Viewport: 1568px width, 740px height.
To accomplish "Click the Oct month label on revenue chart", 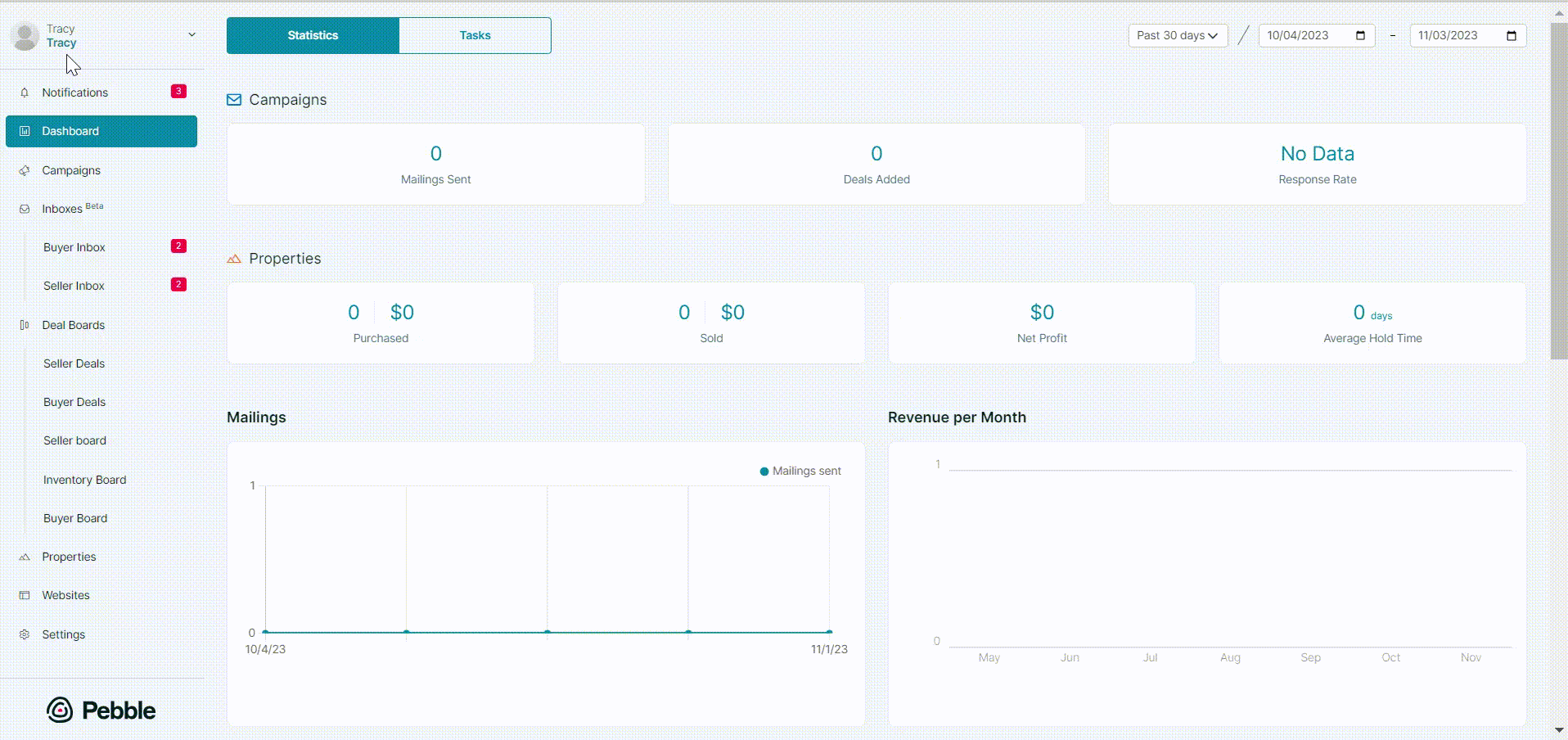I will (1390, 657).
